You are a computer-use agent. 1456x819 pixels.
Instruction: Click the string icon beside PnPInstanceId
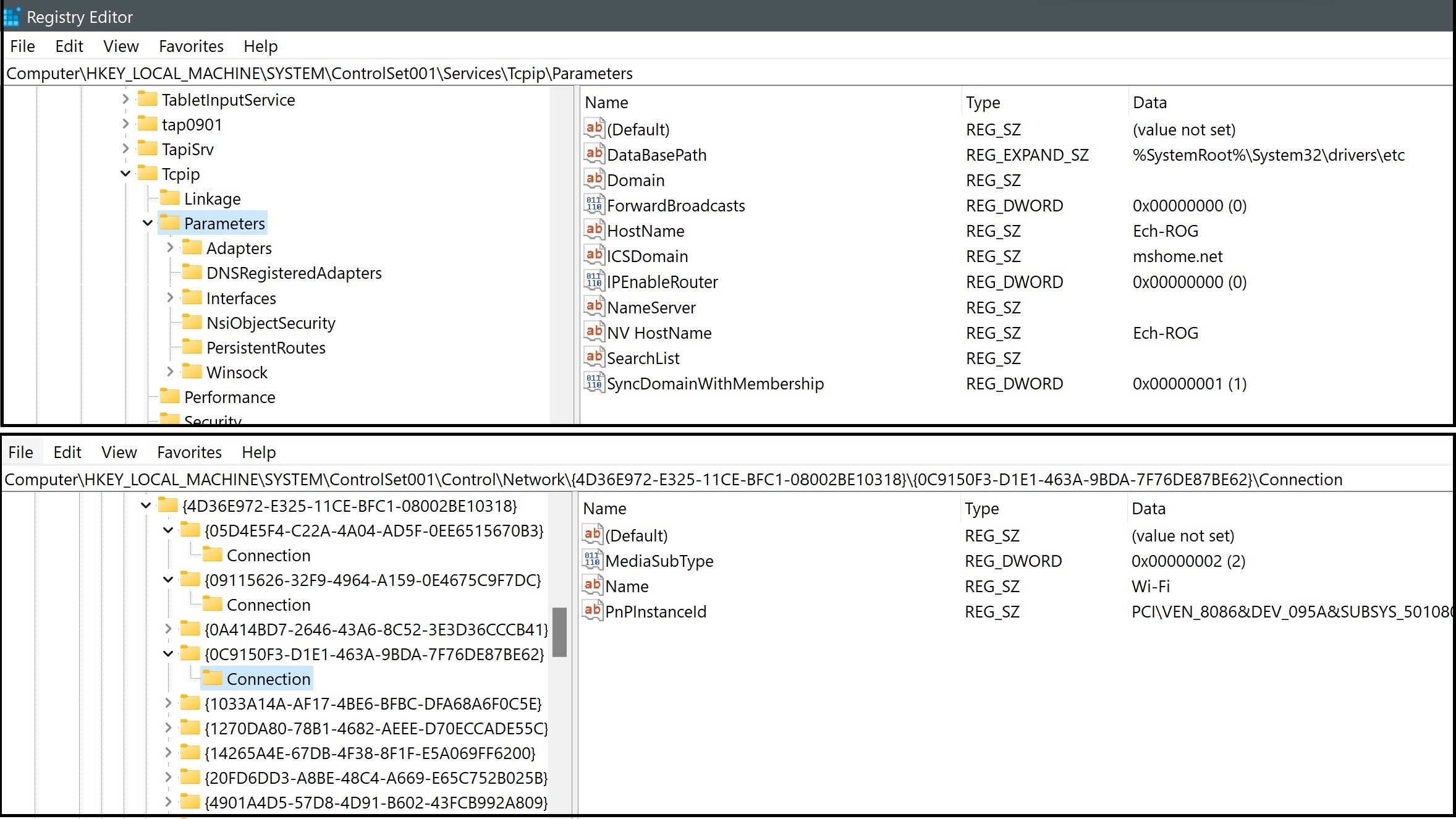pyautogui.click(x=592, y=611)
